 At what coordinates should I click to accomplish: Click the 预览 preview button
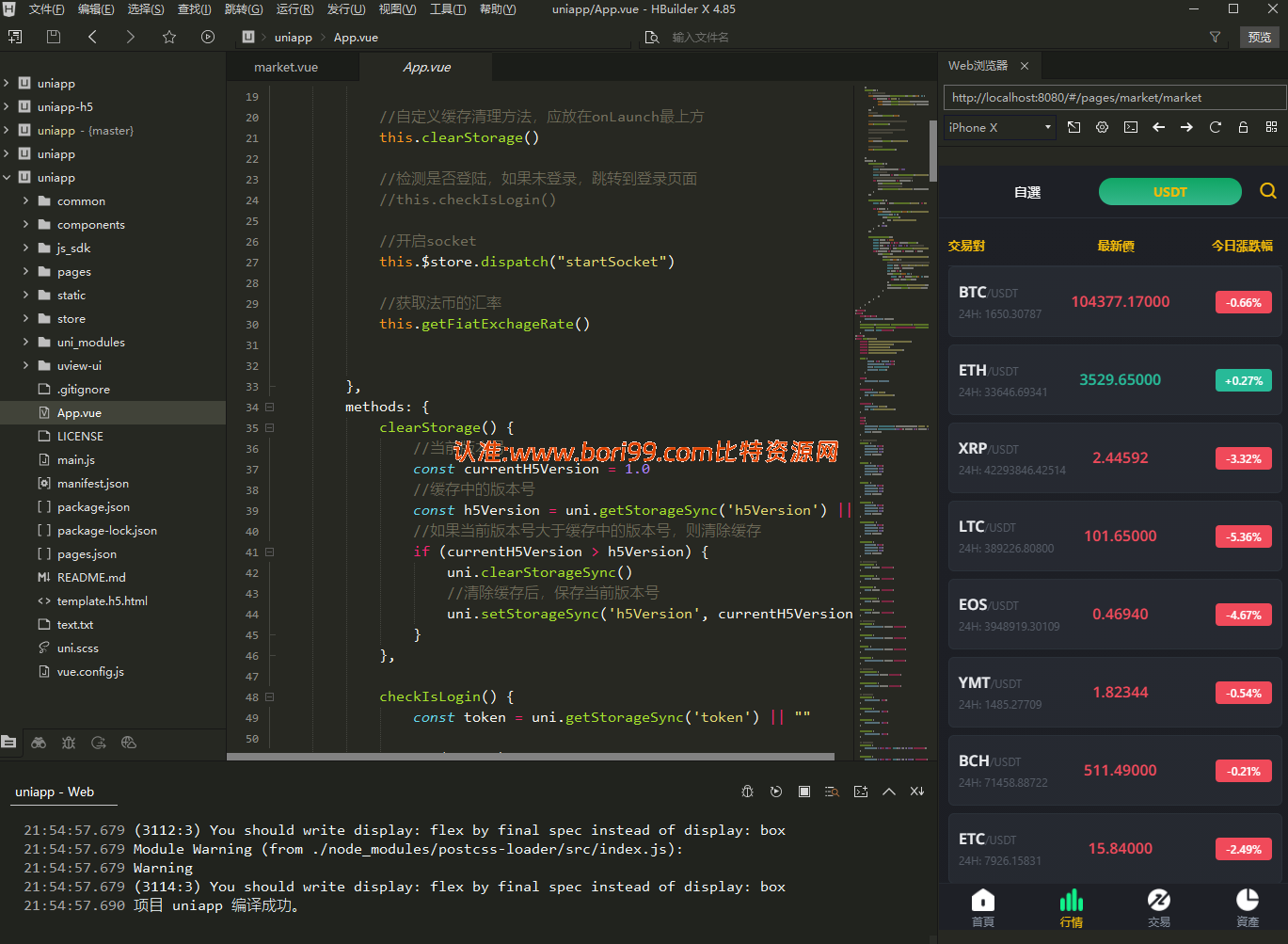pos(1260,37)
